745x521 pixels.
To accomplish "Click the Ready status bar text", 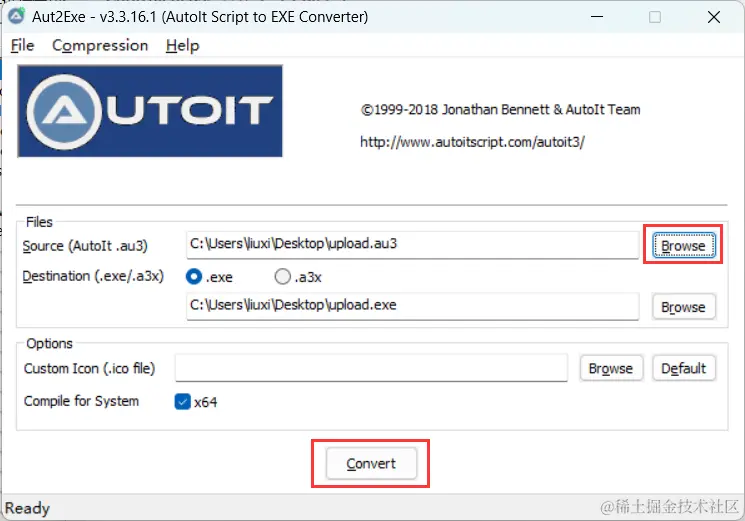I will pyautogui.click(x=27, y=508).
